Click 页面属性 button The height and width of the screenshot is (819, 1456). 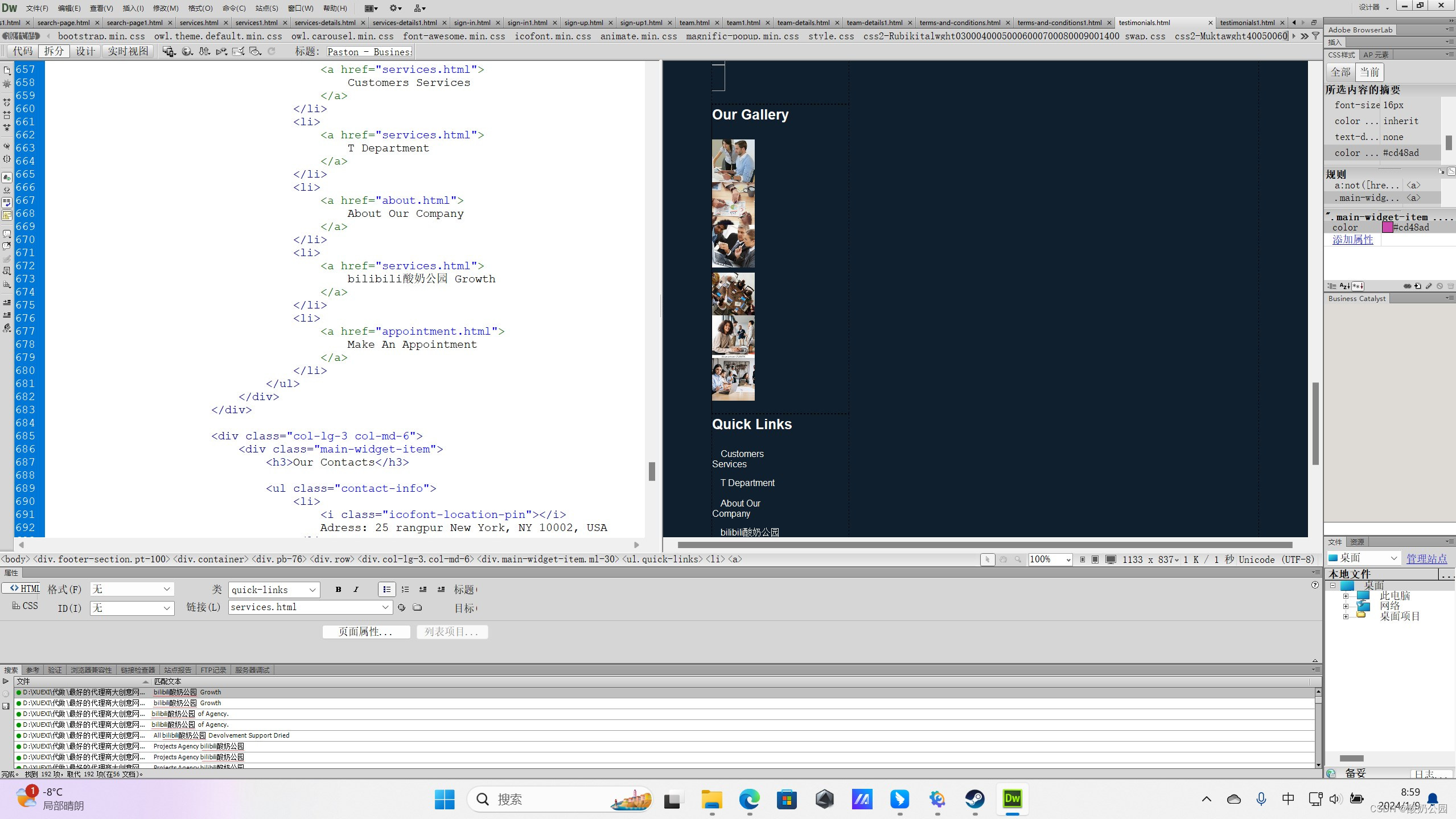pos(366,632)
